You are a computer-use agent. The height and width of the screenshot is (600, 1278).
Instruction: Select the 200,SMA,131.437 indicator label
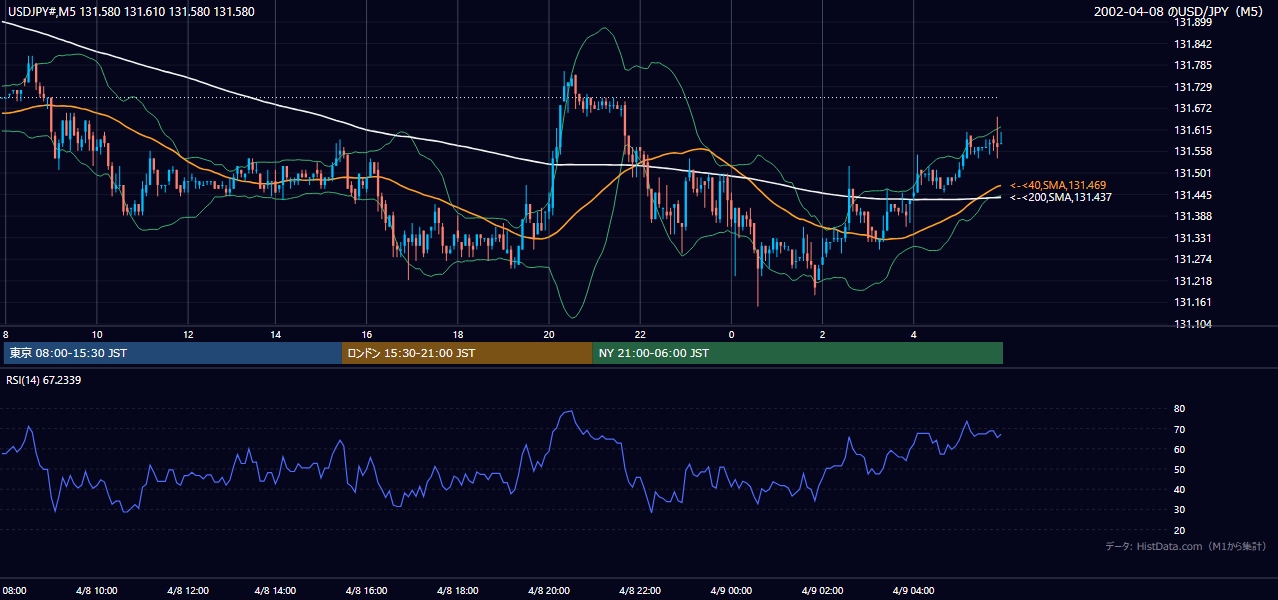[1060, 197]
